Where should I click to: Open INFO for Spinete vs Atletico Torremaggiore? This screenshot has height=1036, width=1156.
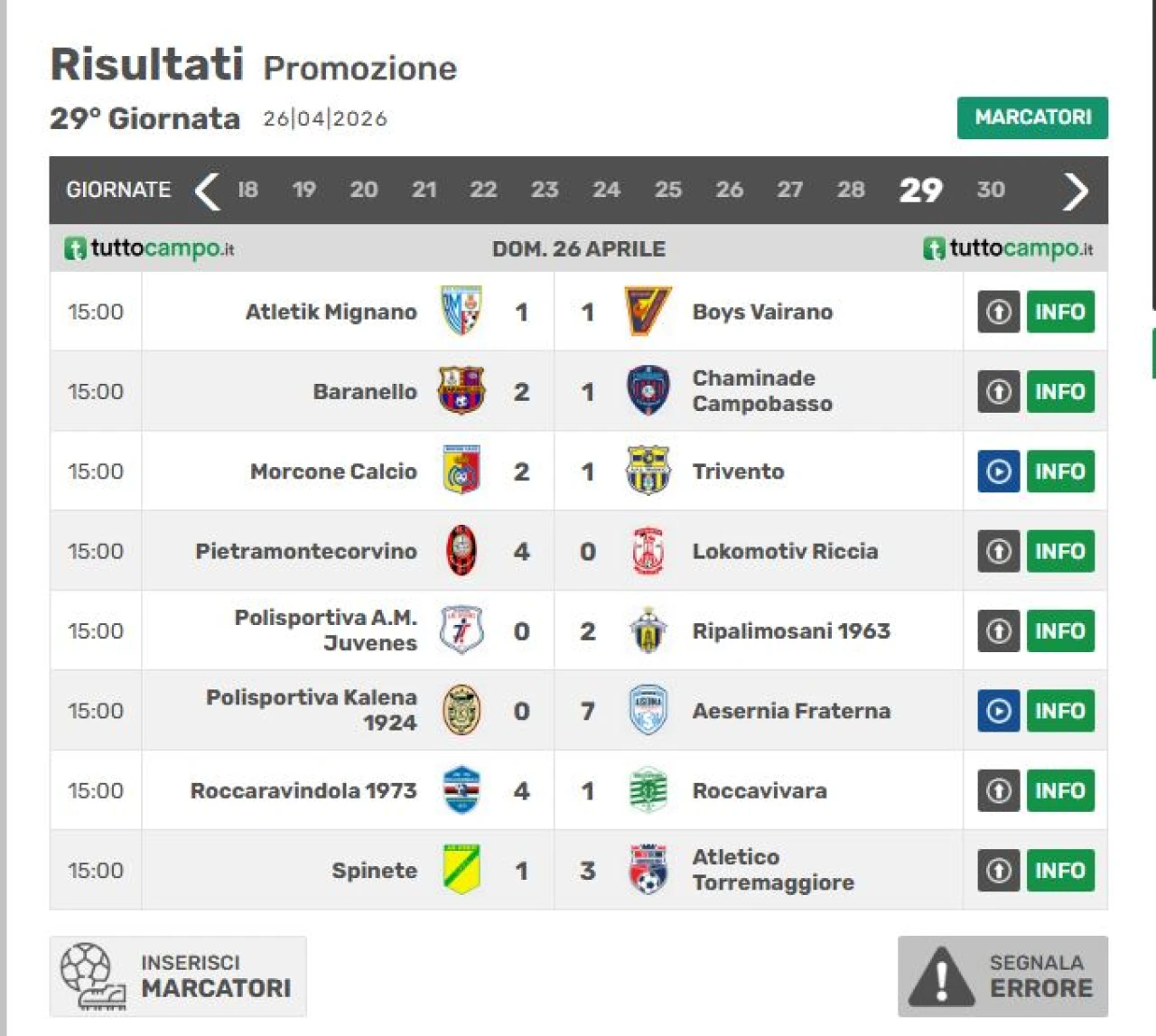[x=1059, y=870]
